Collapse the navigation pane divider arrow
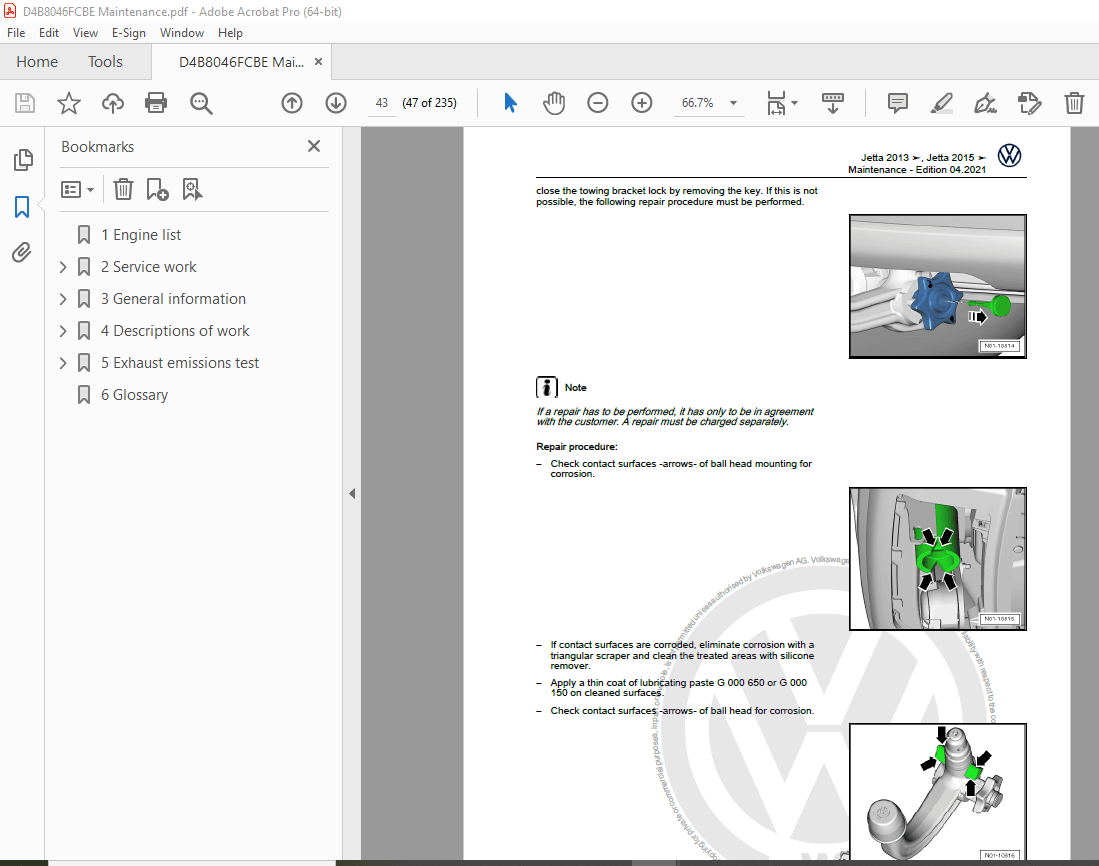The height and width of the screenshot is (866, 1099). [351, 494]
